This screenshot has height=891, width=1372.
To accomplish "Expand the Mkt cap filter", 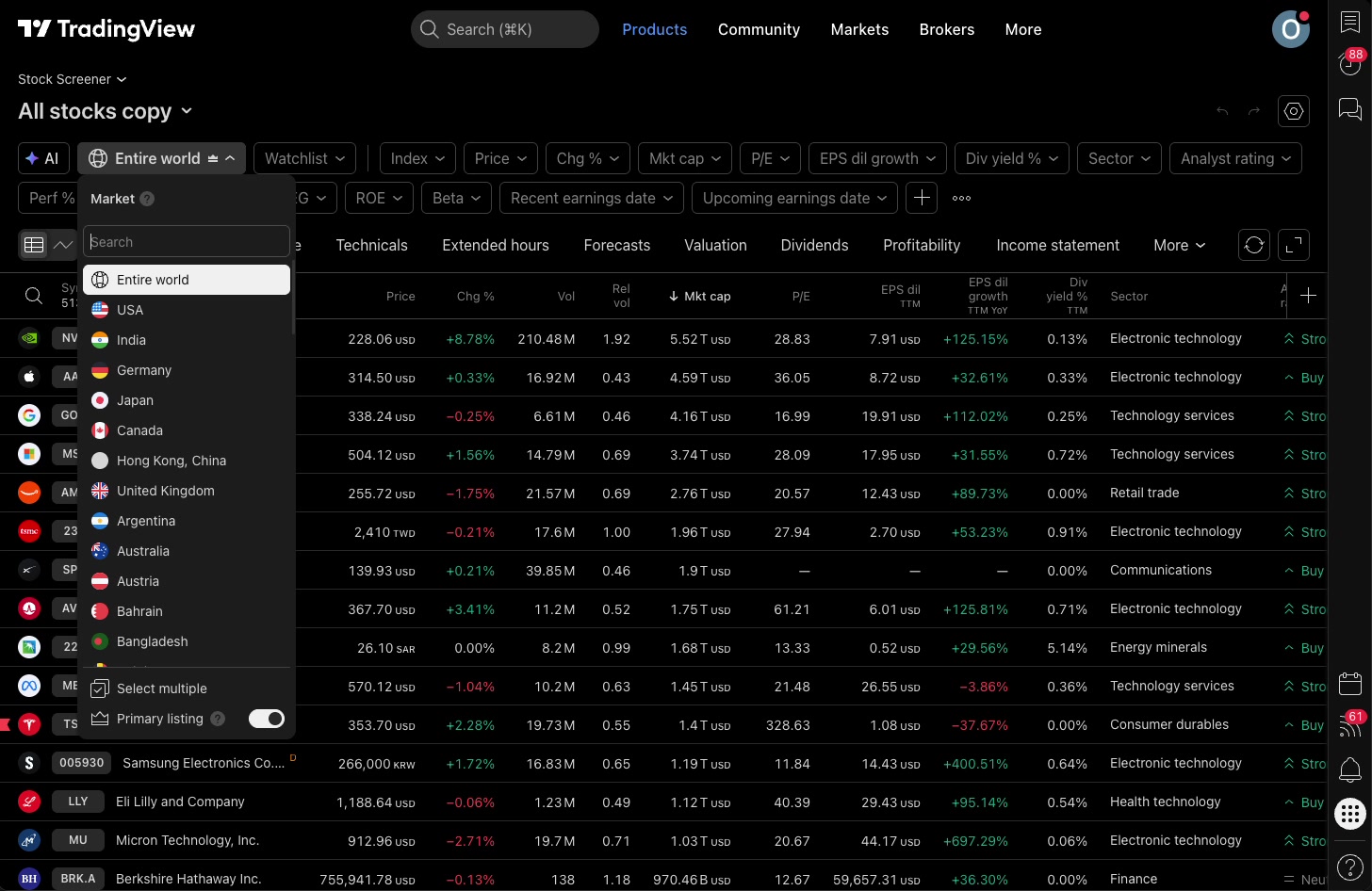I will click(x=685, y=158).
